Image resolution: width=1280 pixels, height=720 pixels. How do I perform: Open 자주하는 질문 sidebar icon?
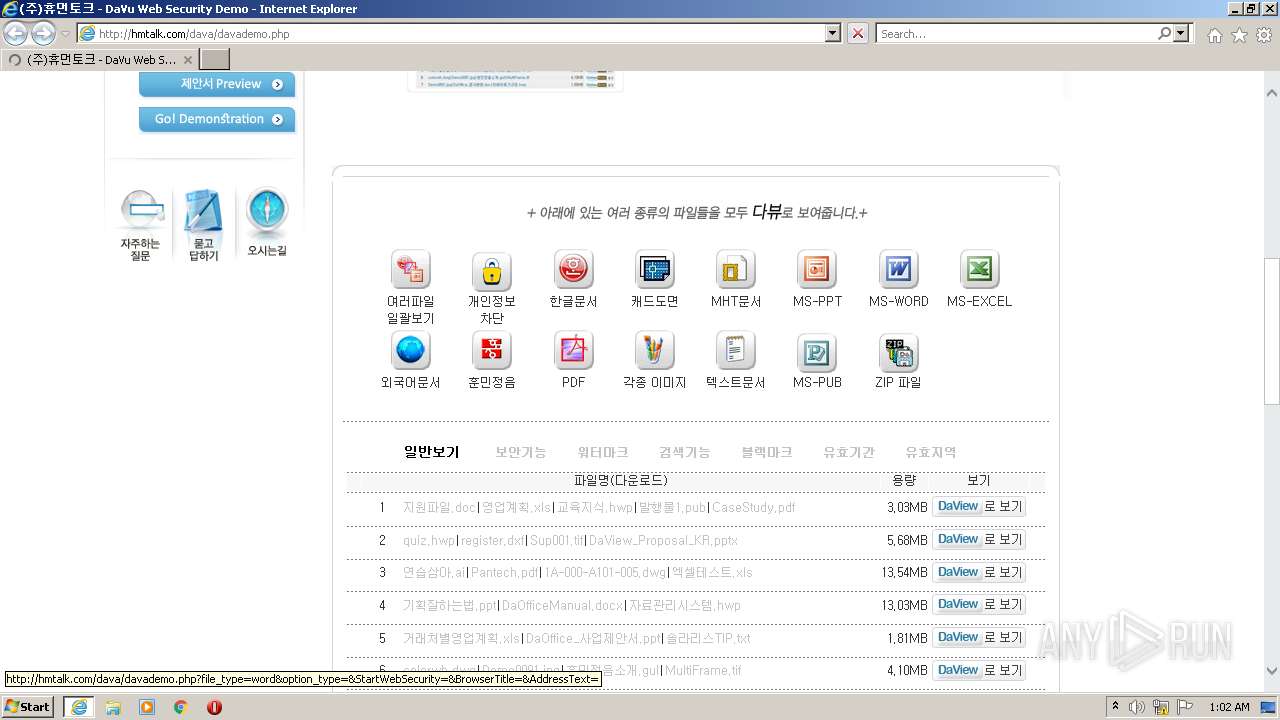[x=141, y=225]
